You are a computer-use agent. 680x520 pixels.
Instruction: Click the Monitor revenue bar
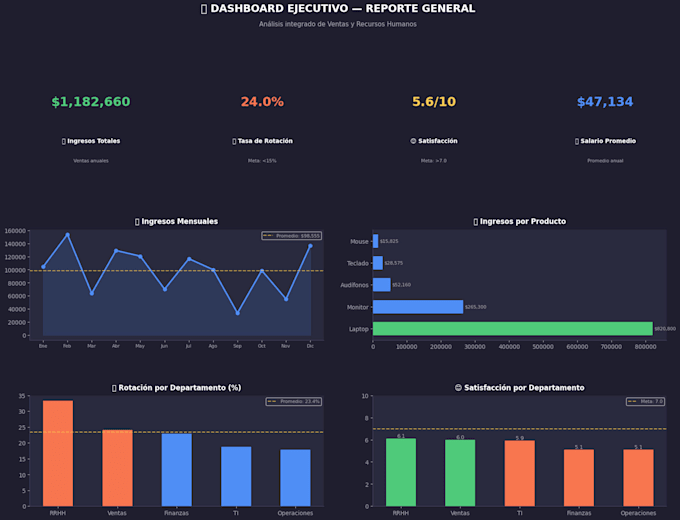click(x=418, y=307)
